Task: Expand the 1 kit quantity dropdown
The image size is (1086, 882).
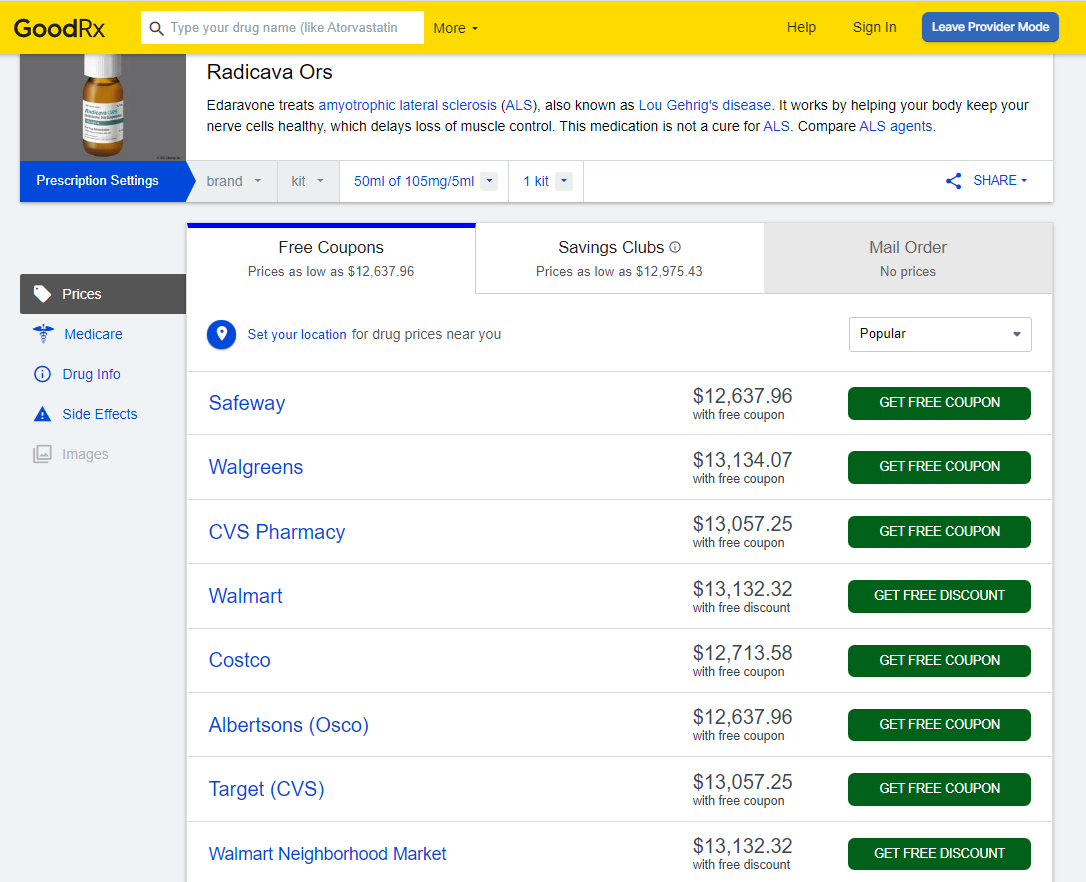Action: (x=564, y=182)
